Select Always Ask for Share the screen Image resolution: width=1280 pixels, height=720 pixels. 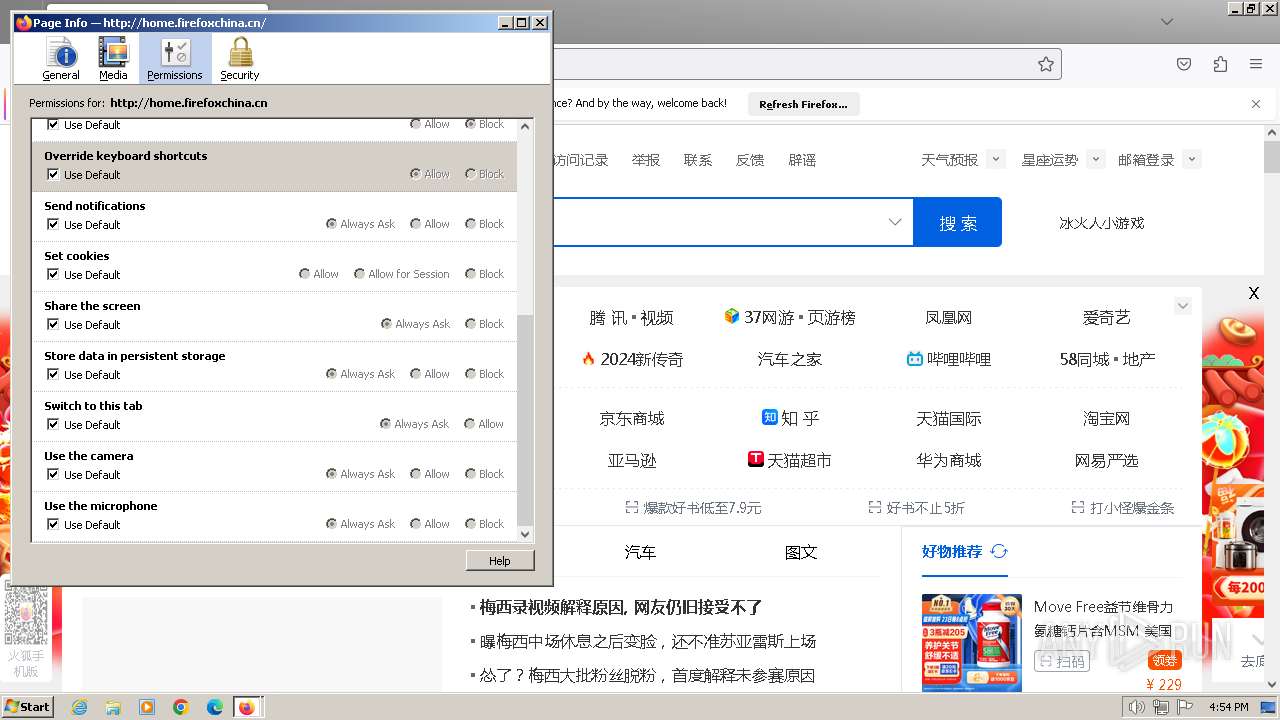pyautogui.click(x=386, y=324)
